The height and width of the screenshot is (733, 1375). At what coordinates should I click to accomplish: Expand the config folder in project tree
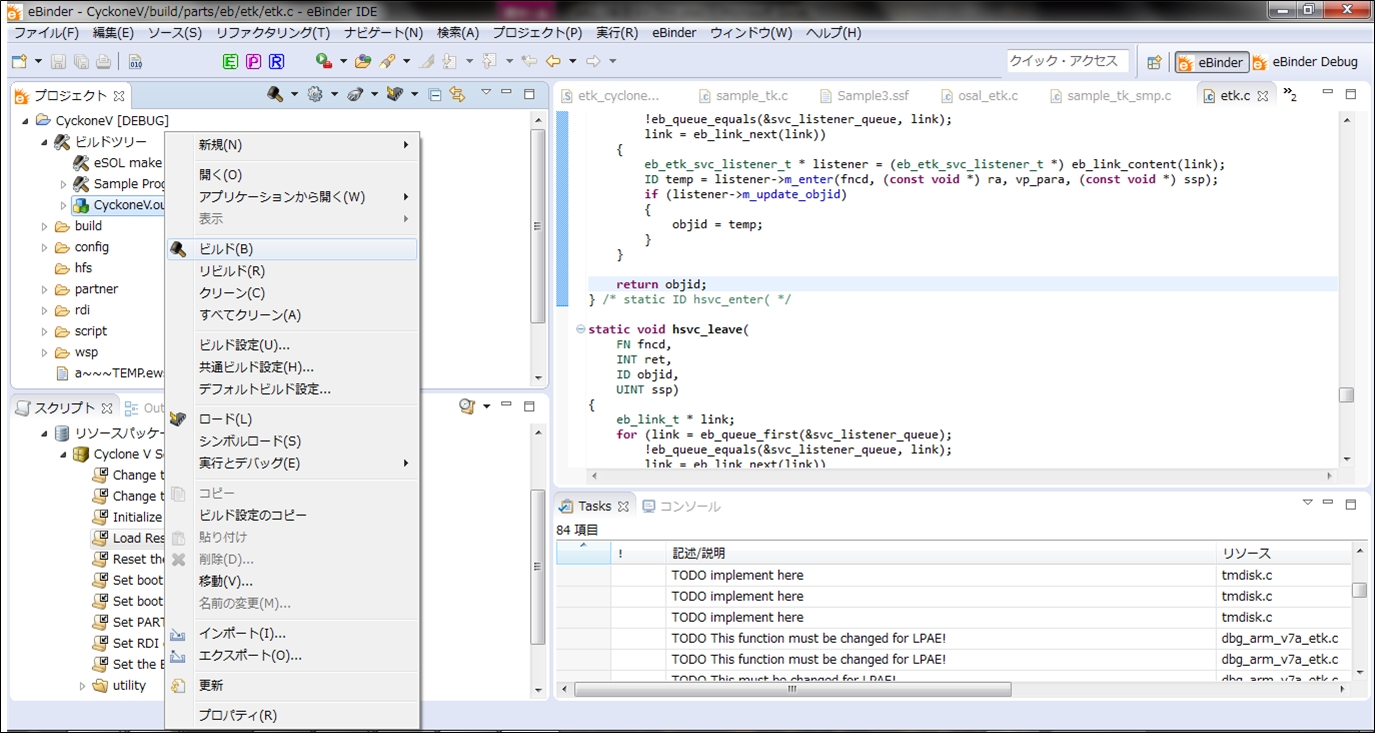[45, 247]
